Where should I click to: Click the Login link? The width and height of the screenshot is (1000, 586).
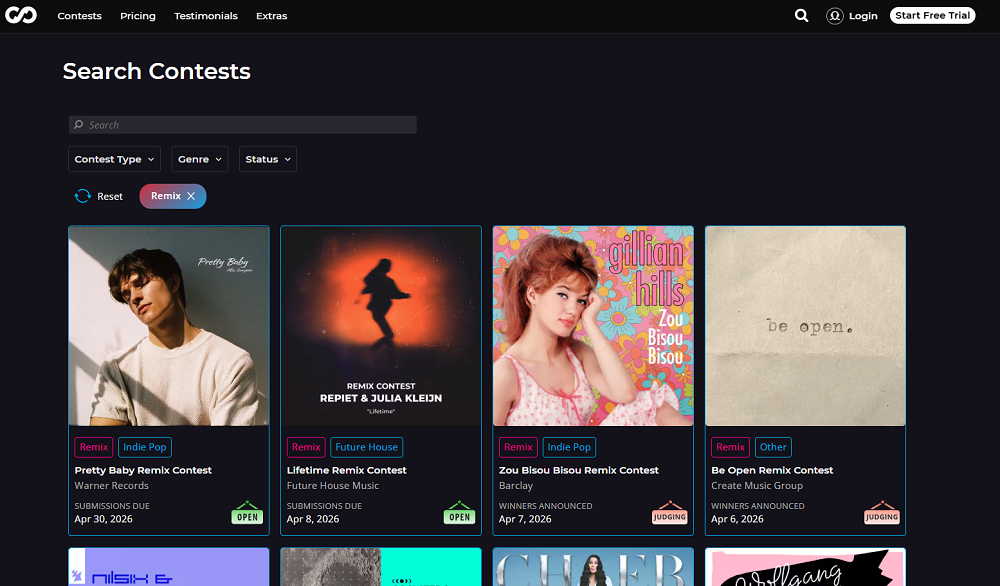[x=863, y=16]
